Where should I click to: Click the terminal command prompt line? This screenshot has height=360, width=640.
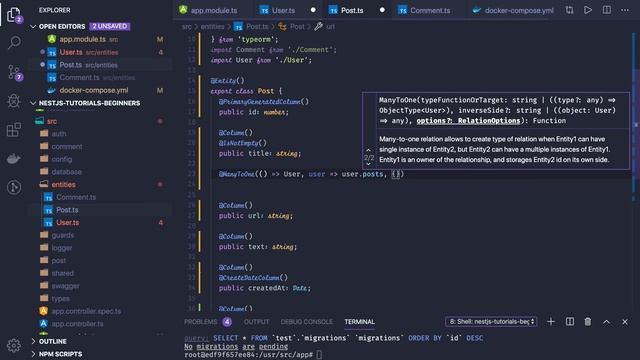pyautogui.click(x=253, y=355)
